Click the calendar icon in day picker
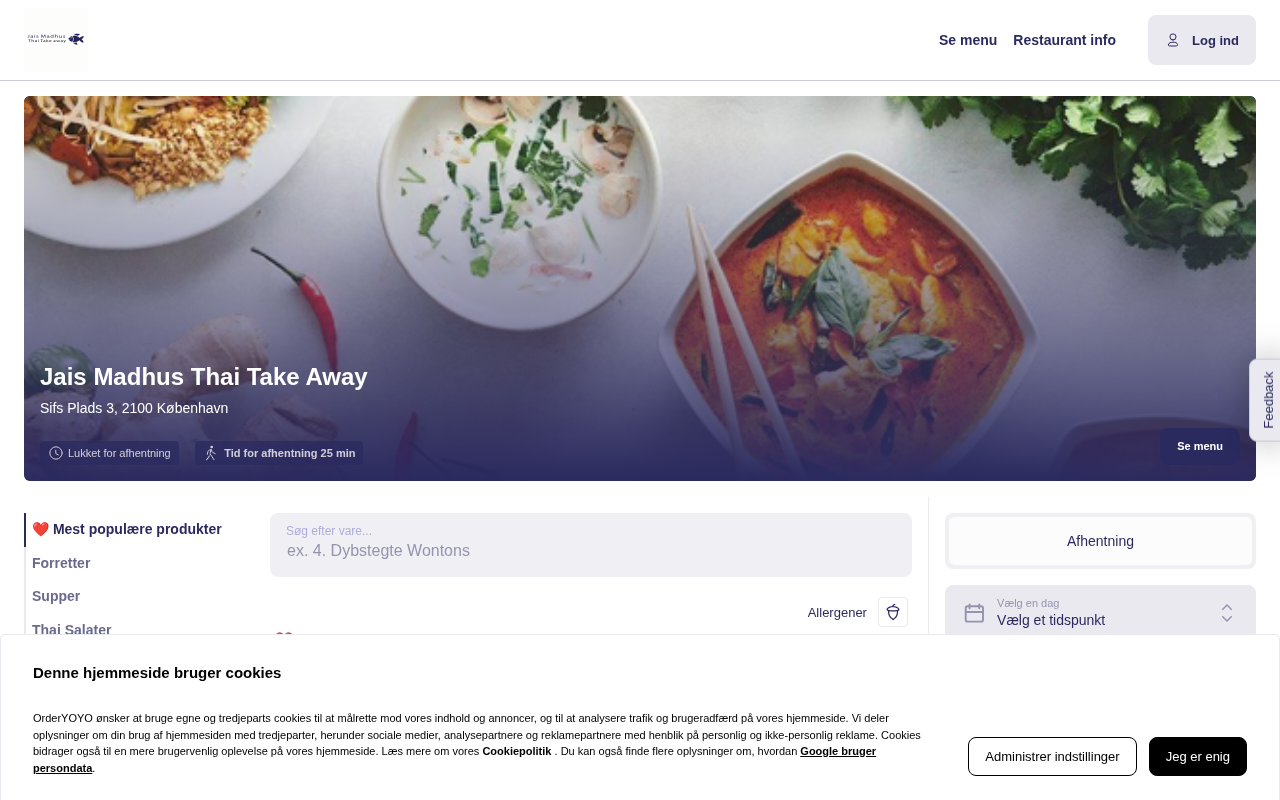Viewport: 1280px width, 800px height. tap(974, 613)
